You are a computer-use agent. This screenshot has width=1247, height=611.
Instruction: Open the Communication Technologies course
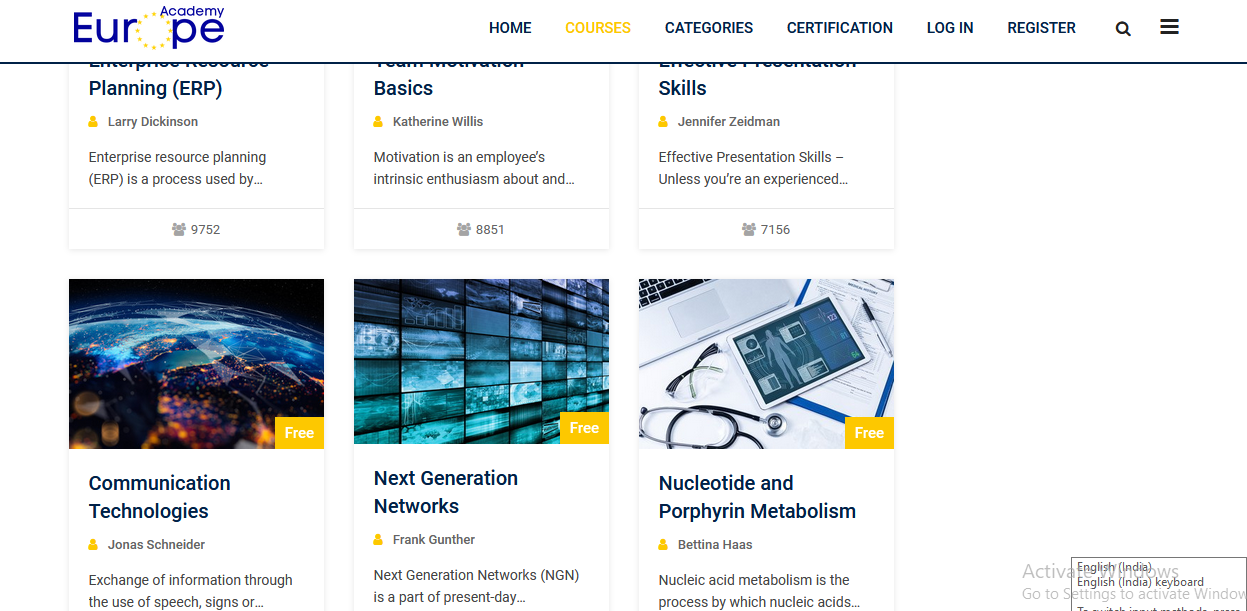click(159, 496)
